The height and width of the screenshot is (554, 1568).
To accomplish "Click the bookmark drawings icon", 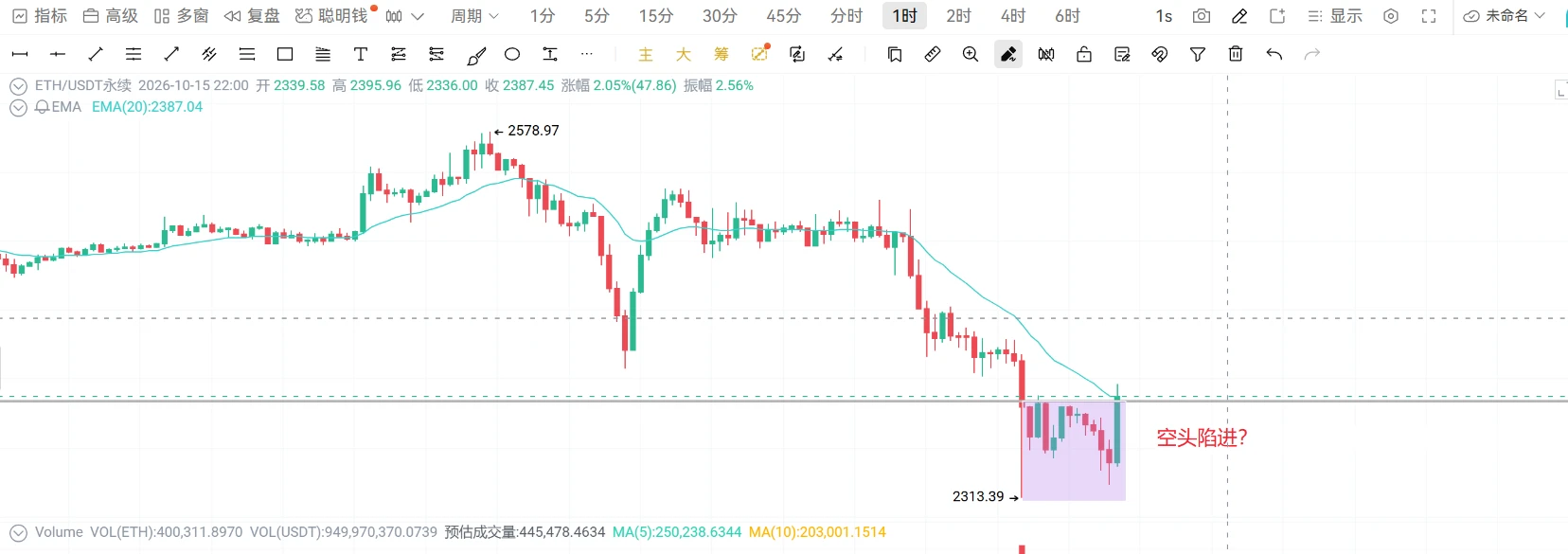I will point(895,54).
